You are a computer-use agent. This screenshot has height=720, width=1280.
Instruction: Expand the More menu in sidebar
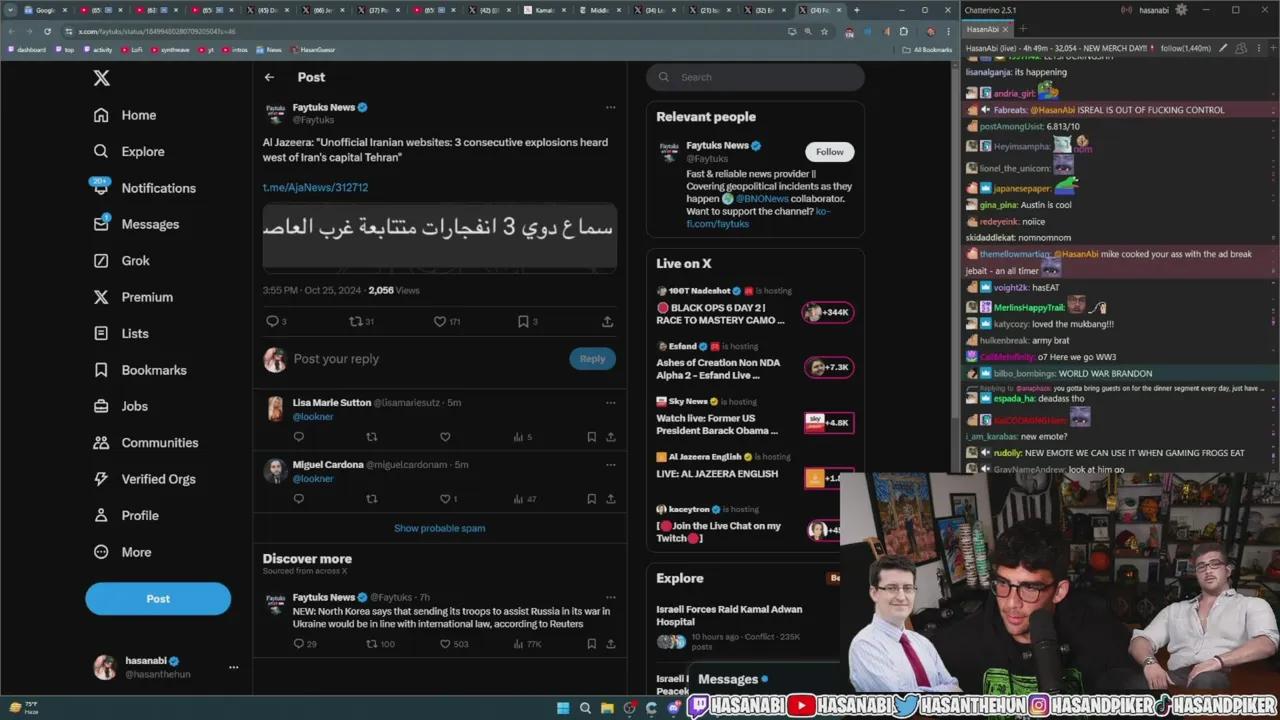pos(136,552)
